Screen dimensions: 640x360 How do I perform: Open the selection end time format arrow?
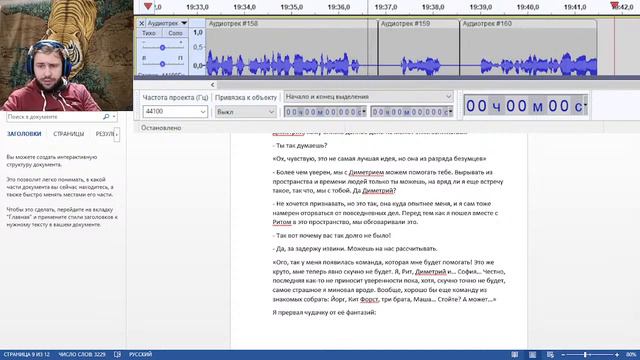point(451,111)
